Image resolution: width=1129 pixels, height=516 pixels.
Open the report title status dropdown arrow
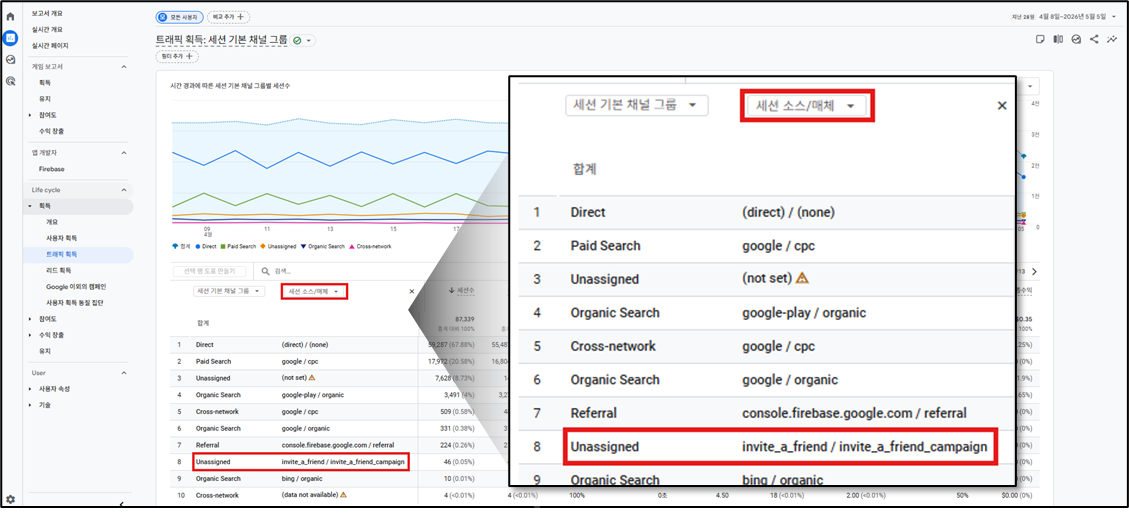(x=309, y=41)
